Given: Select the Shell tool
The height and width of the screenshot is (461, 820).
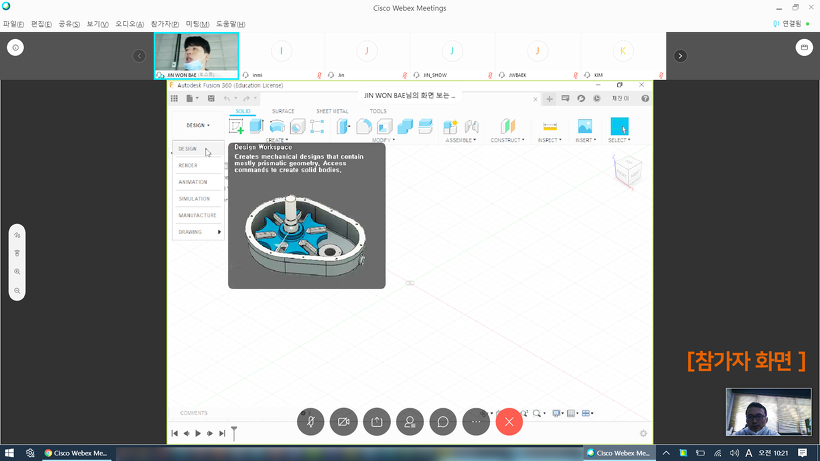Looking at the screenshot, I should [x=384, y=126].
